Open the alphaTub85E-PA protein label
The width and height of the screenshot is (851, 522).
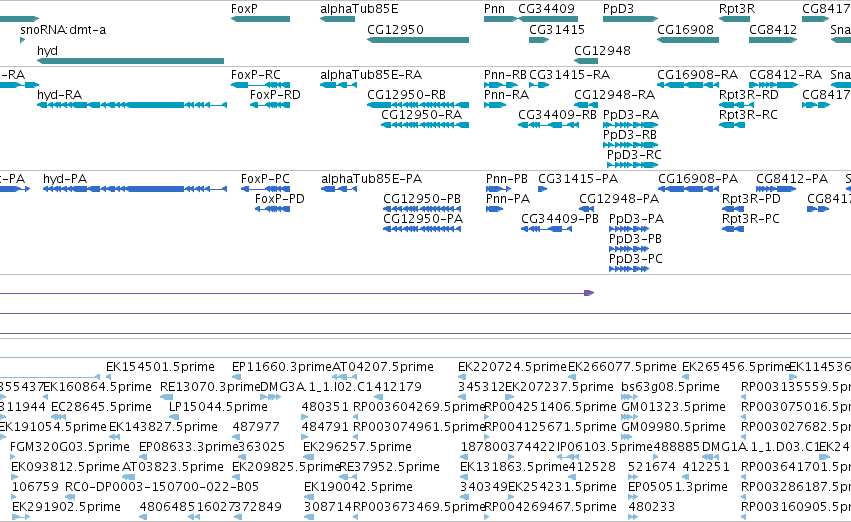click(x=372, y=179)
